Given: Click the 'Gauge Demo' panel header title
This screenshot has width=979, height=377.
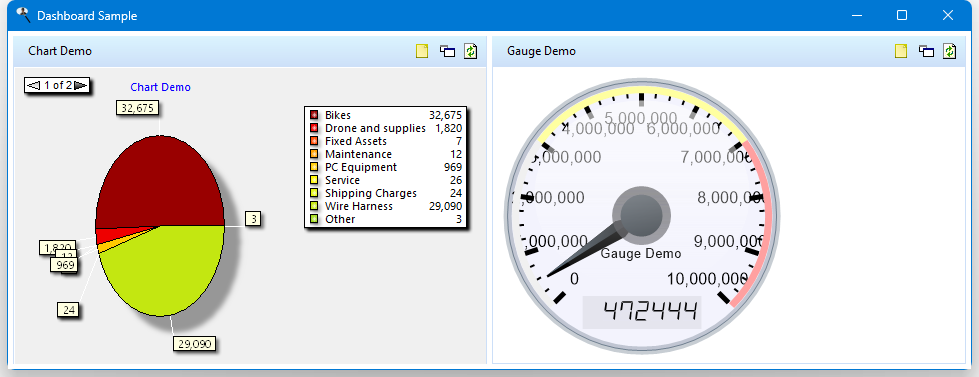Looking at the screenshot, I should tap(541, 51).
